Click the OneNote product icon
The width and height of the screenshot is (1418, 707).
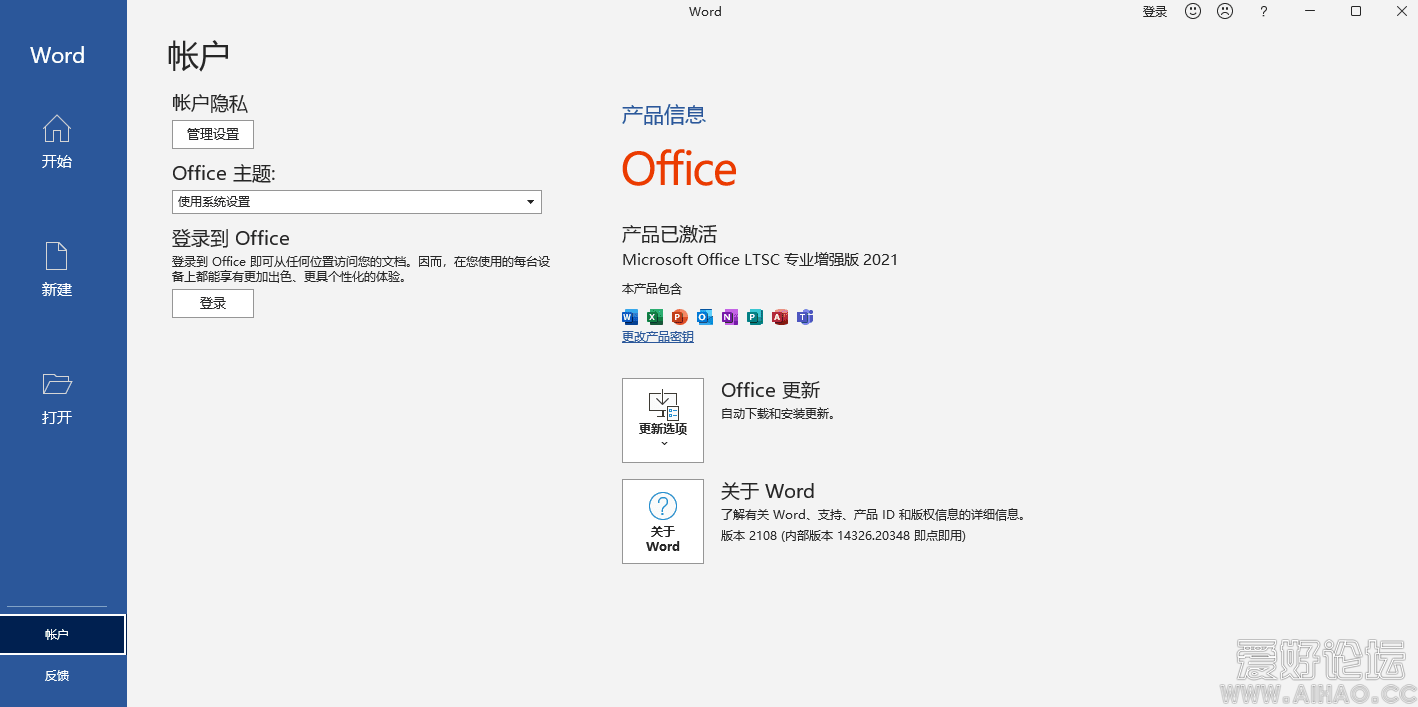(x=730, y=317)
